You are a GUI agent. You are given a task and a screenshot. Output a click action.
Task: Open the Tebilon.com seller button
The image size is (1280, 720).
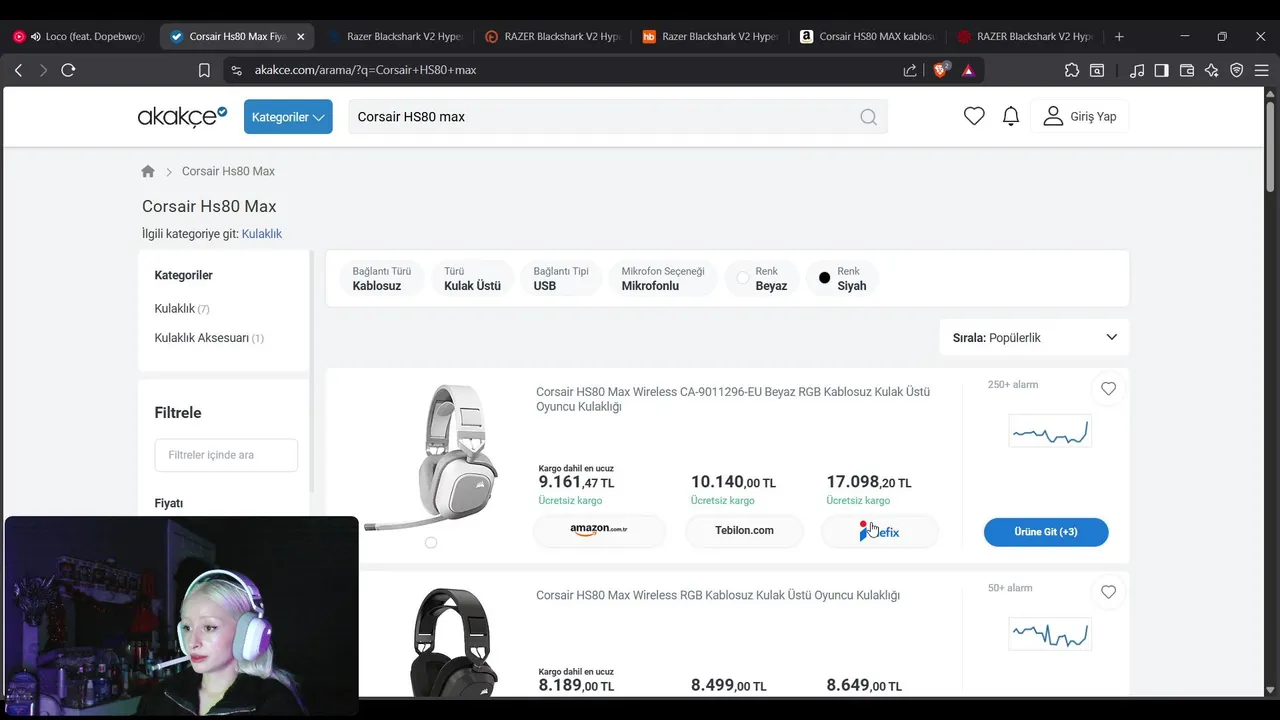coord(744,531)
